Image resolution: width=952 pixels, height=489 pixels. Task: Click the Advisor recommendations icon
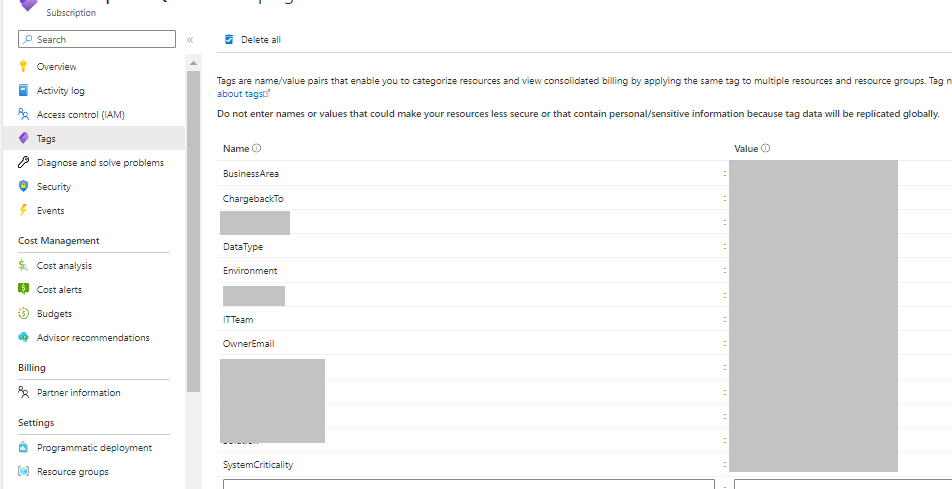click(x=24, y=338)
